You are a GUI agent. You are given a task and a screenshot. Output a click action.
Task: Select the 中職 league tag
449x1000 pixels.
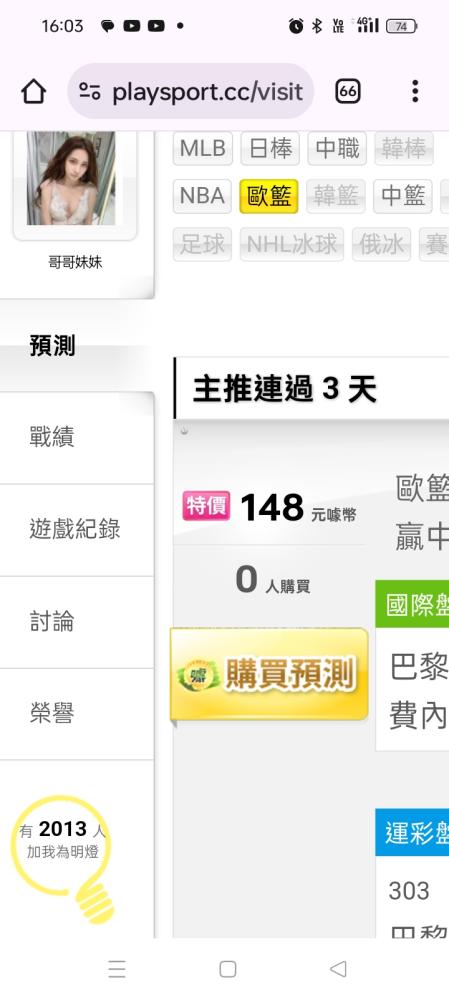337,149
